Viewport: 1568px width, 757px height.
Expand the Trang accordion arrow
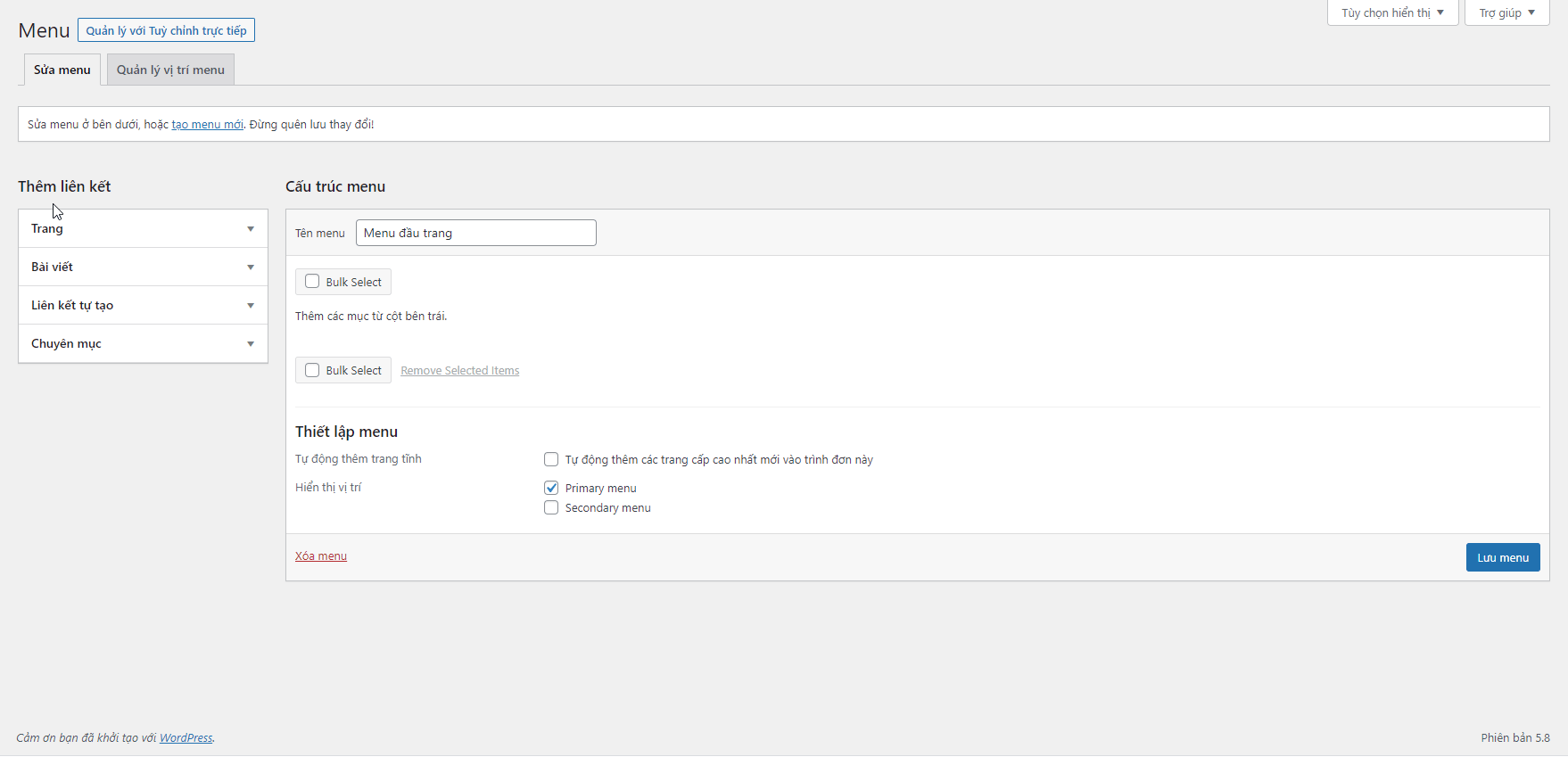coord(251,229)
